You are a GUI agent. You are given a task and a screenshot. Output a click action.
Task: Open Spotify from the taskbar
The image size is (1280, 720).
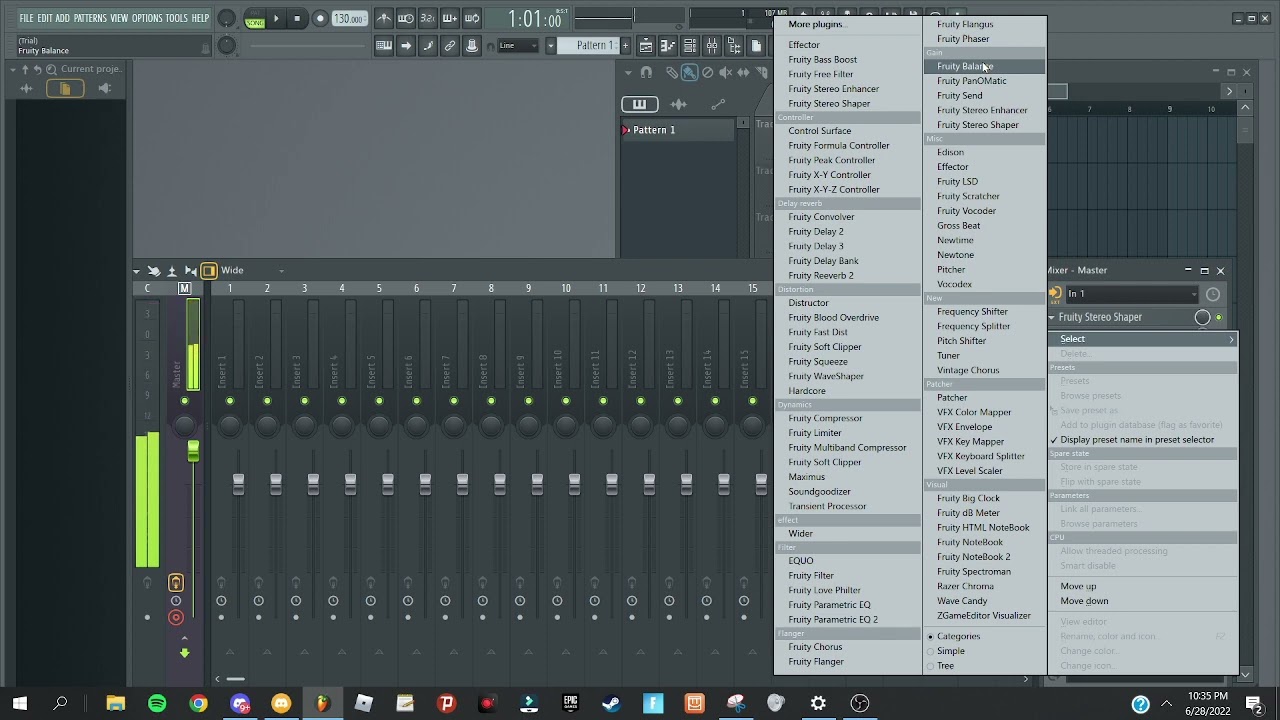[x=157, y=704]
